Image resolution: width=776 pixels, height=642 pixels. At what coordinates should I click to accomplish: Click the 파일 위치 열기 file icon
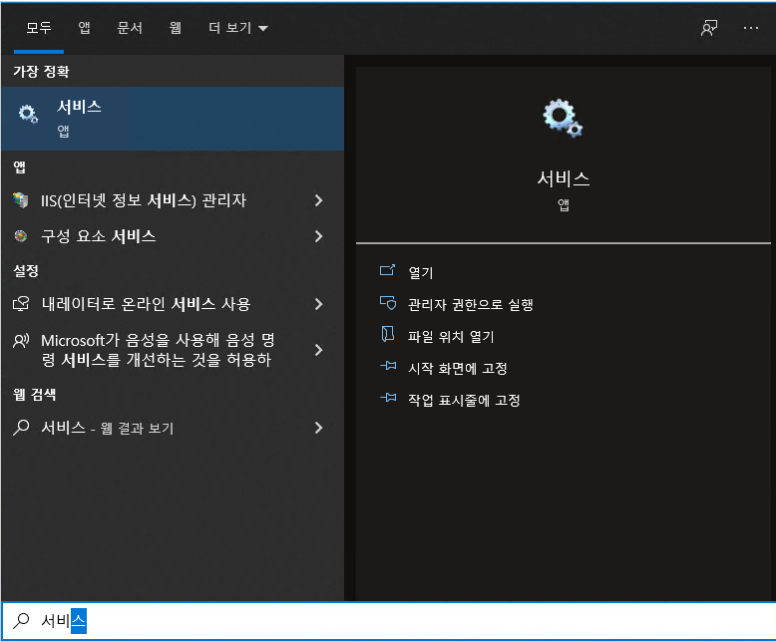388,334
